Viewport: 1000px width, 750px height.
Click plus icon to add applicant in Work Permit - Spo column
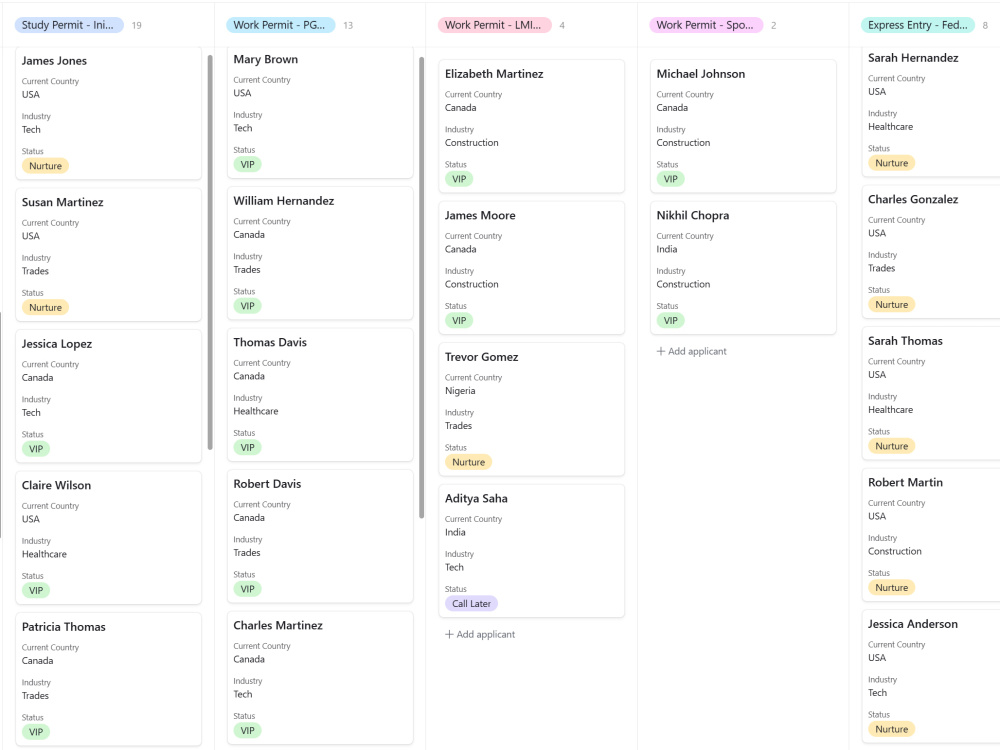(x=661, y=351)
